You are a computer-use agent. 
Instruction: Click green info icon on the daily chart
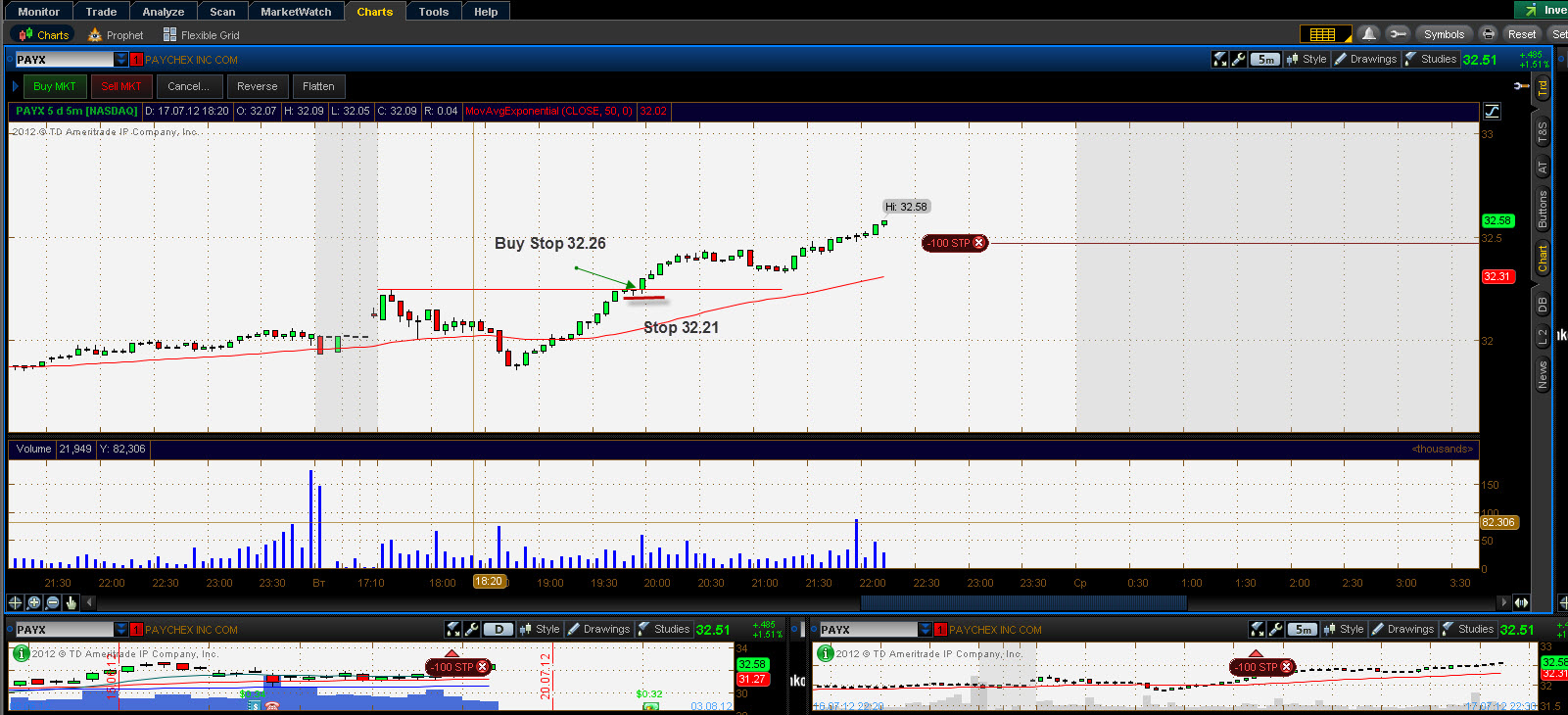(x=21, y=653)
